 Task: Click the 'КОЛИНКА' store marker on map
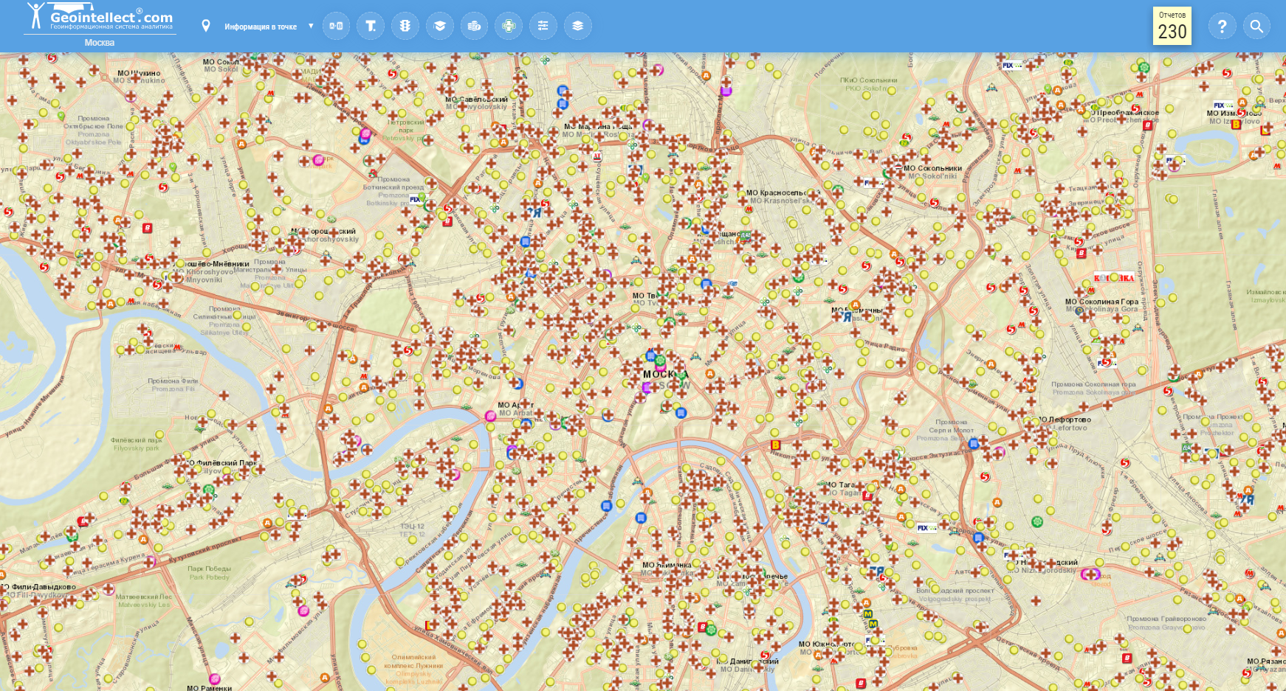(1113, 278)
